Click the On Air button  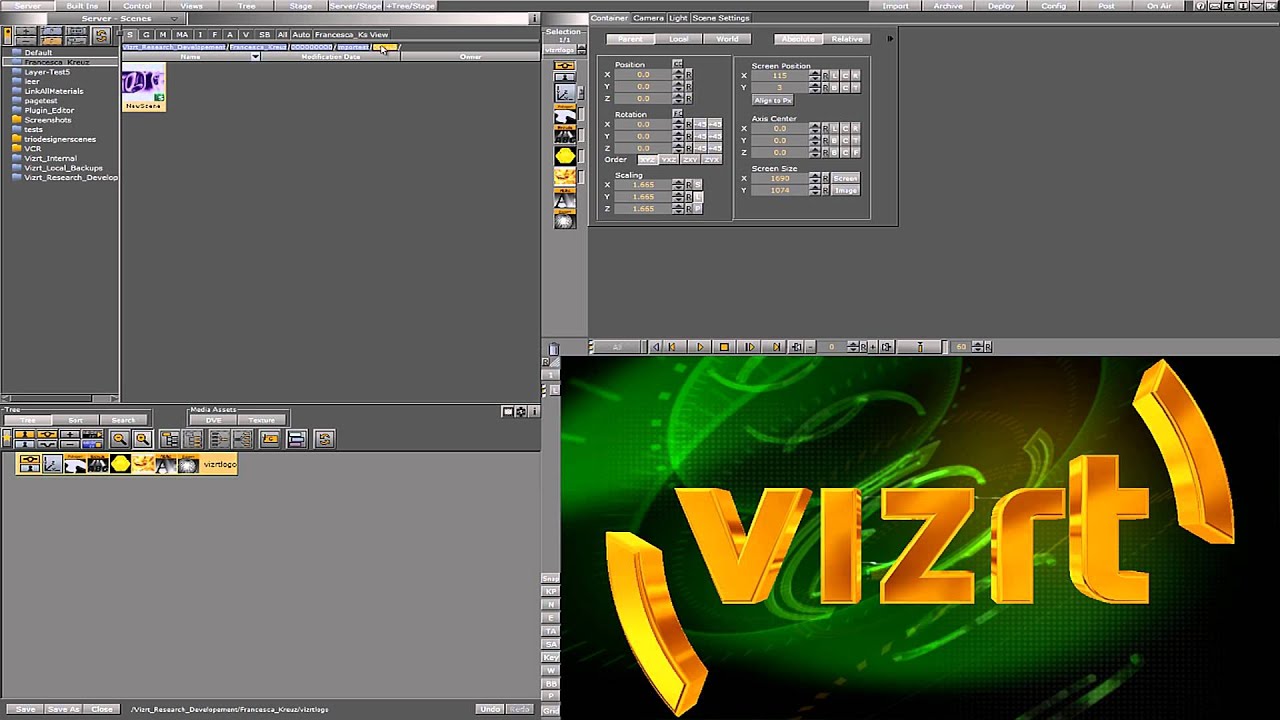point(1159,6)
